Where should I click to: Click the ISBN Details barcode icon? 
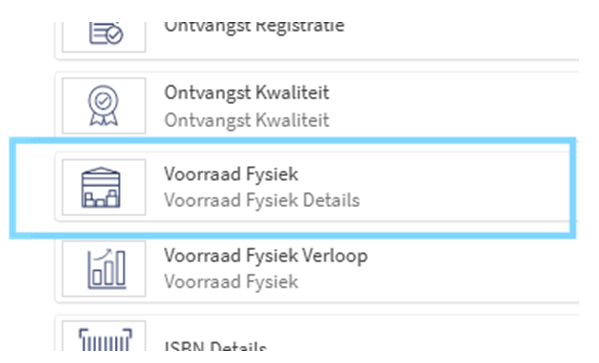[x=105, y=339]
